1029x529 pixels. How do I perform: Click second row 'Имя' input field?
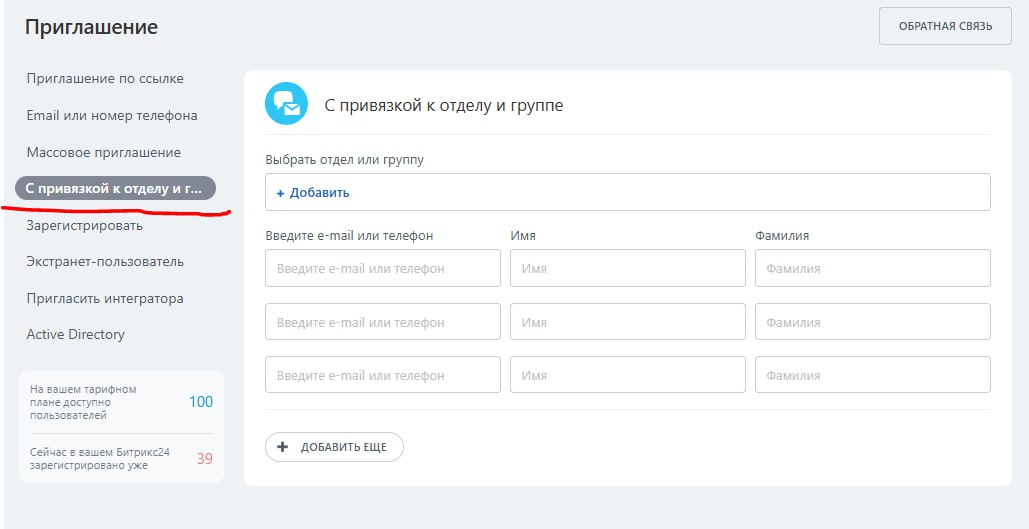point(628,323)
